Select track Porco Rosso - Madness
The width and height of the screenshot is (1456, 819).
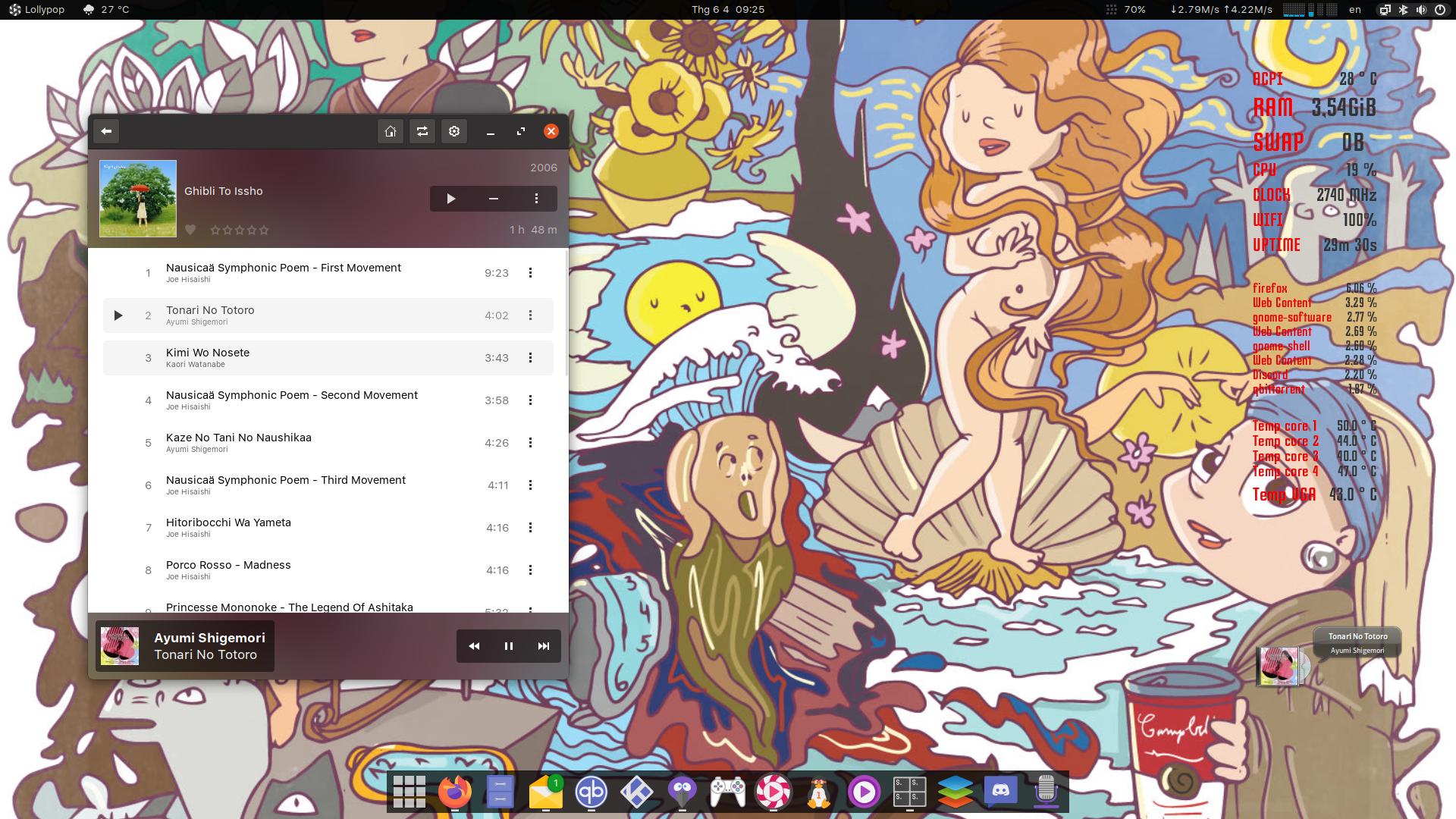tap(328, 570)
